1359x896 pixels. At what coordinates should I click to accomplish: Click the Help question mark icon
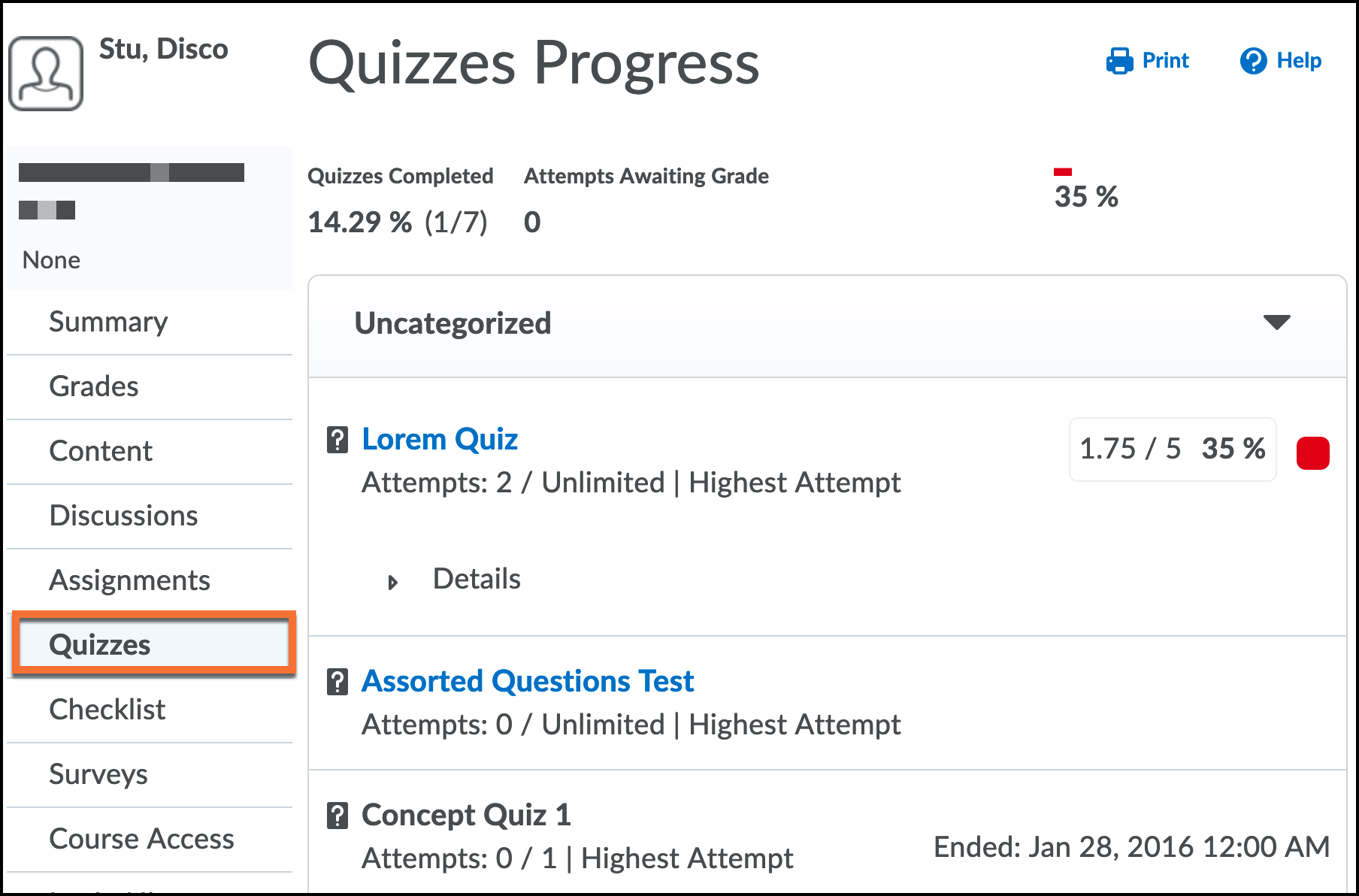[1253, 61]
